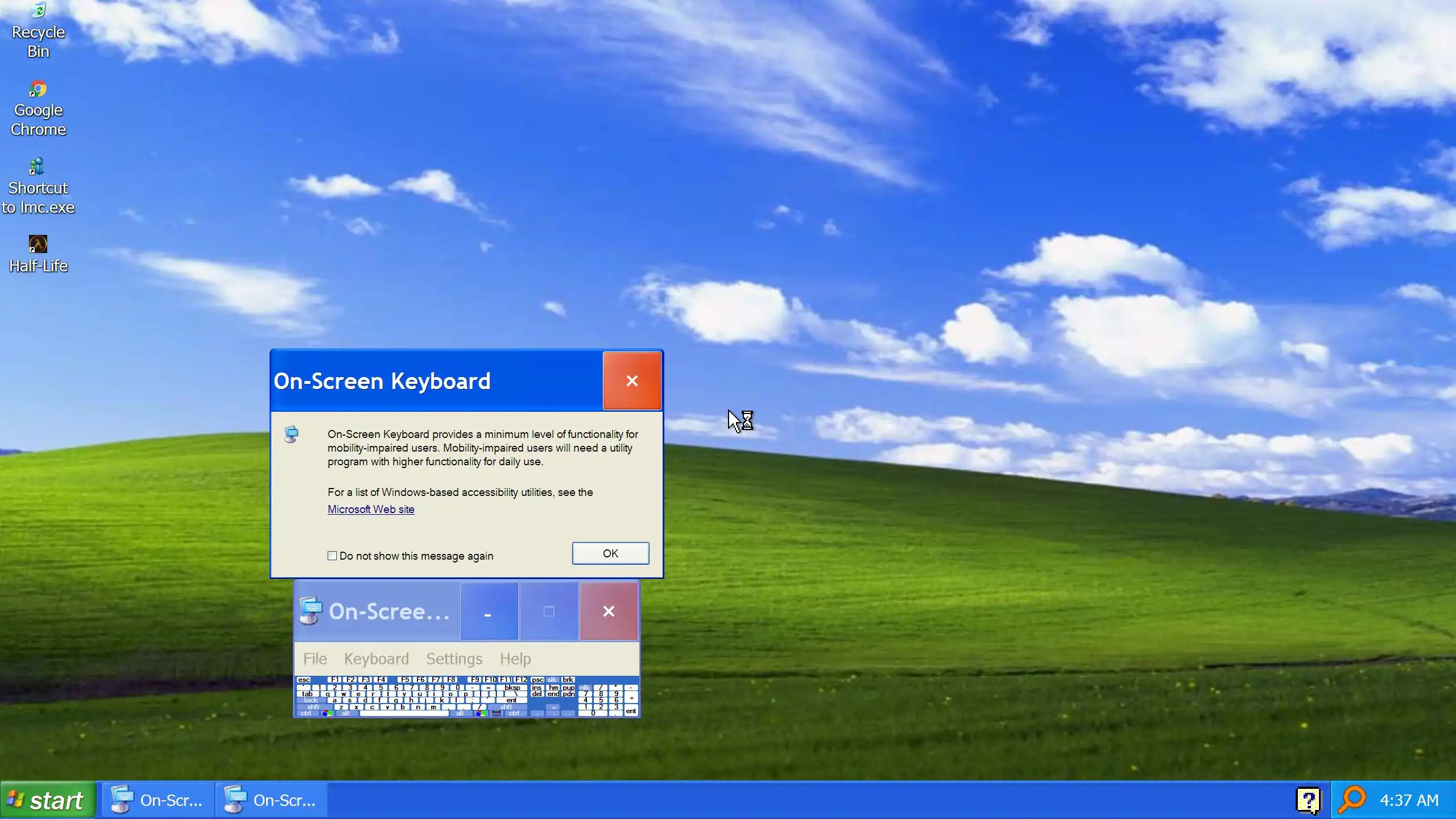The width and height of the screenshot is (1456, 819).
Task: Switch to the second On-Scr... taskbar item
Action: click(x=271, y=800)
